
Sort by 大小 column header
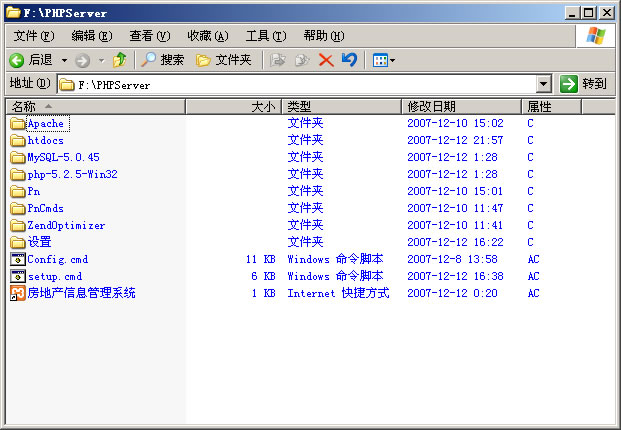click(262, 106)
